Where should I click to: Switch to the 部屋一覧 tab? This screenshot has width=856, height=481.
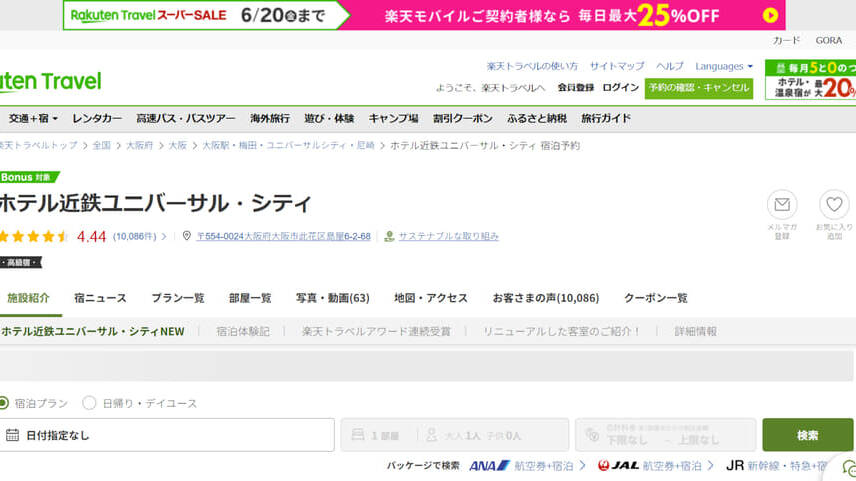click(x=250, y=298)
